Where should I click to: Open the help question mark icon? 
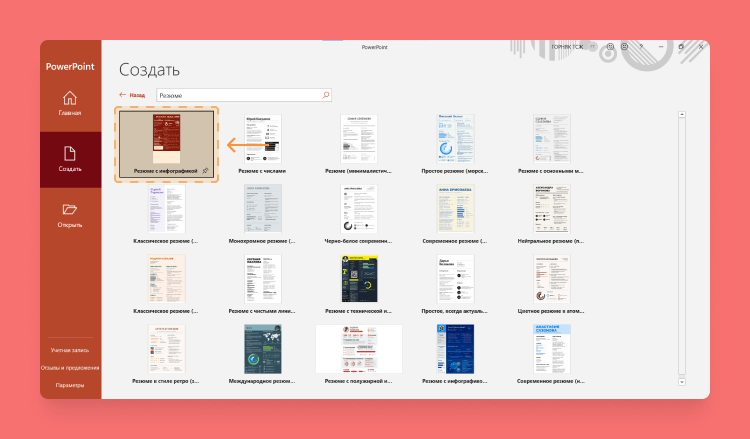(x=641, y=47)
